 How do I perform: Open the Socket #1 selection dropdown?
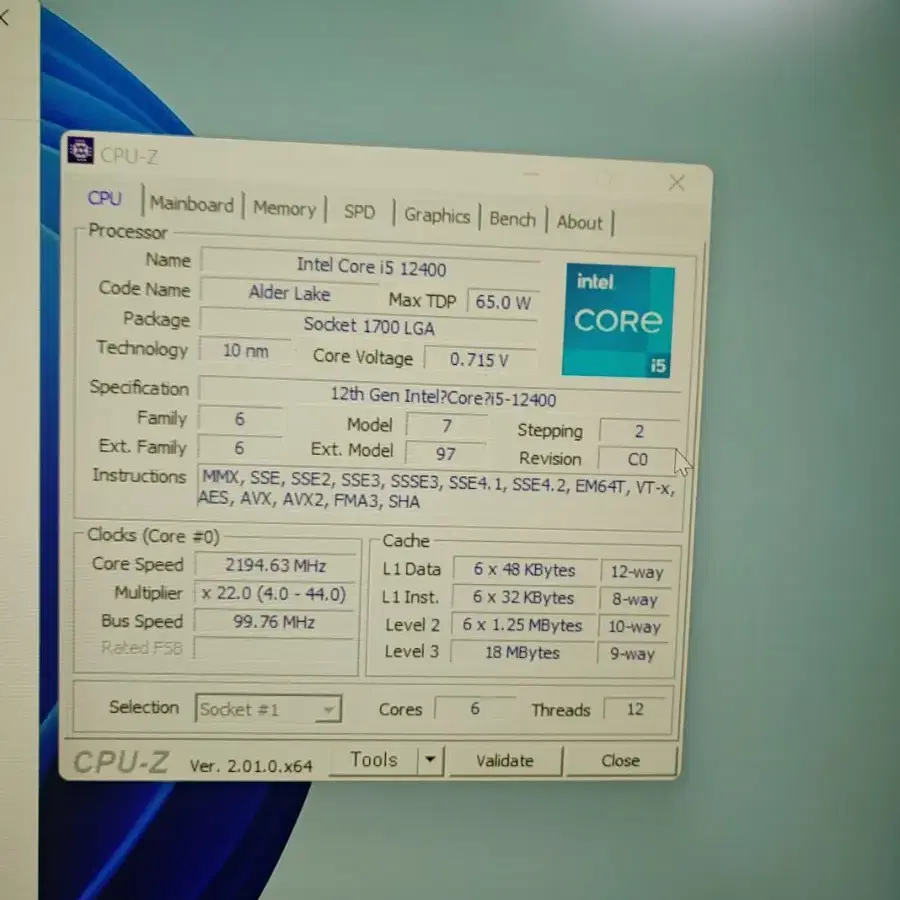coord(268,709)
